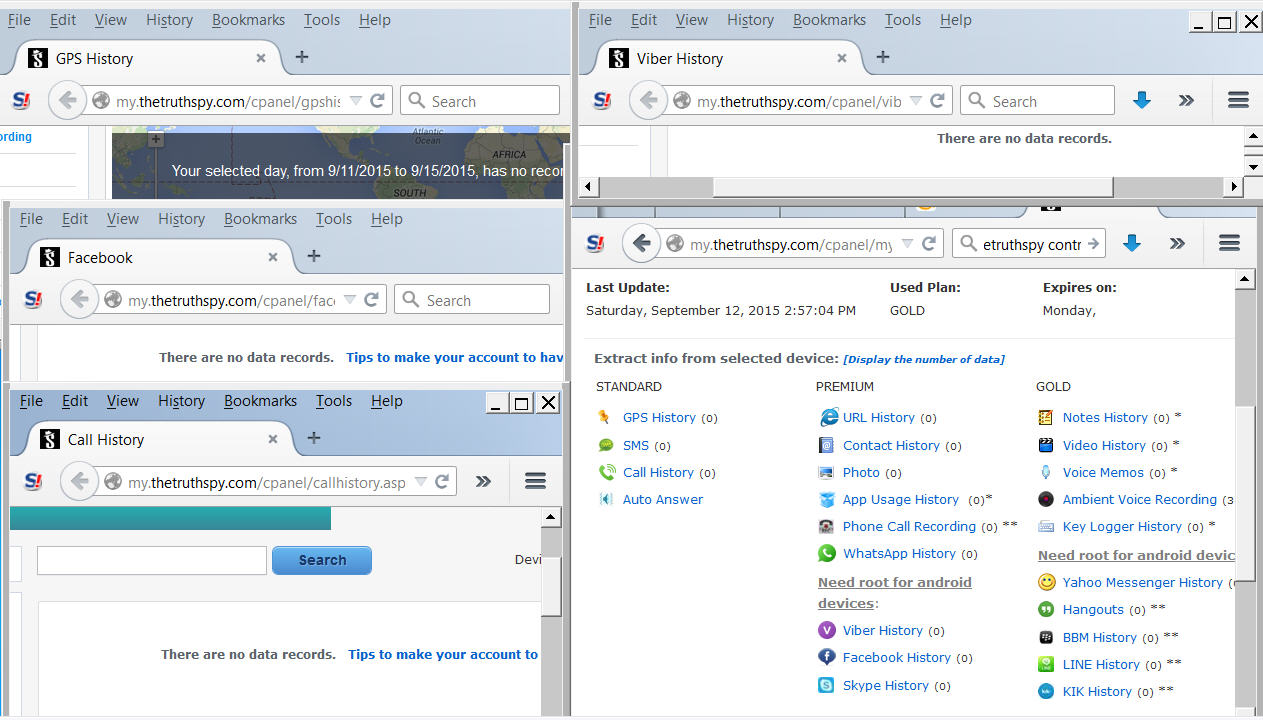Click the Photo picture icon
1263x720 pixels.
pos(826,472)
